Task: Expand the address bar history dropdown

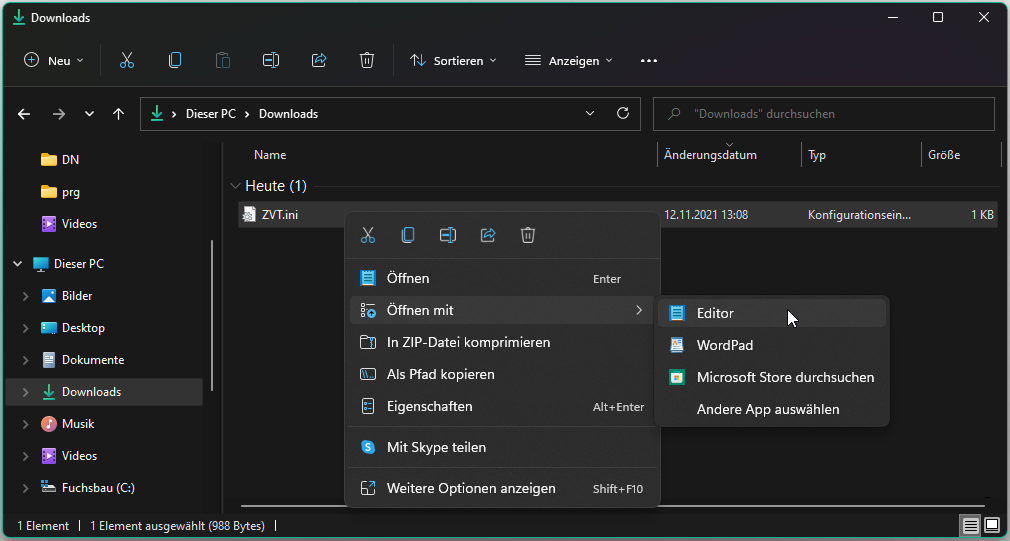Action: [x=589, y=113]
